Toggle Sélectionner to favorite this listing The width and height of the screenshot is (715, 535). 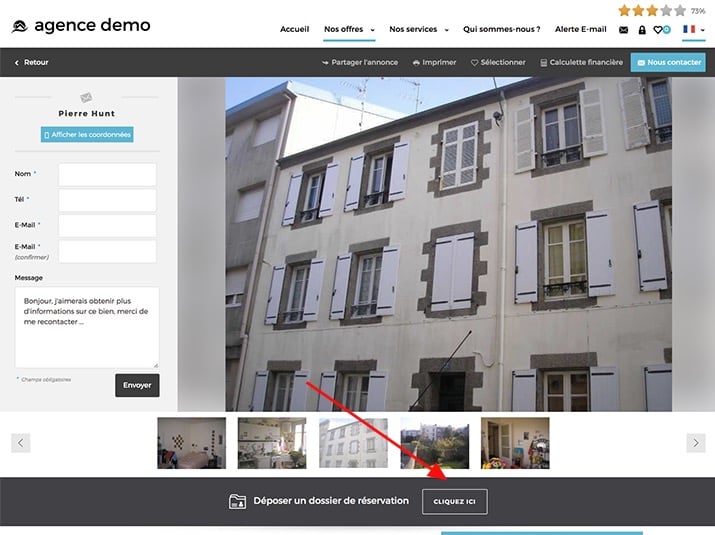[498, 62]
